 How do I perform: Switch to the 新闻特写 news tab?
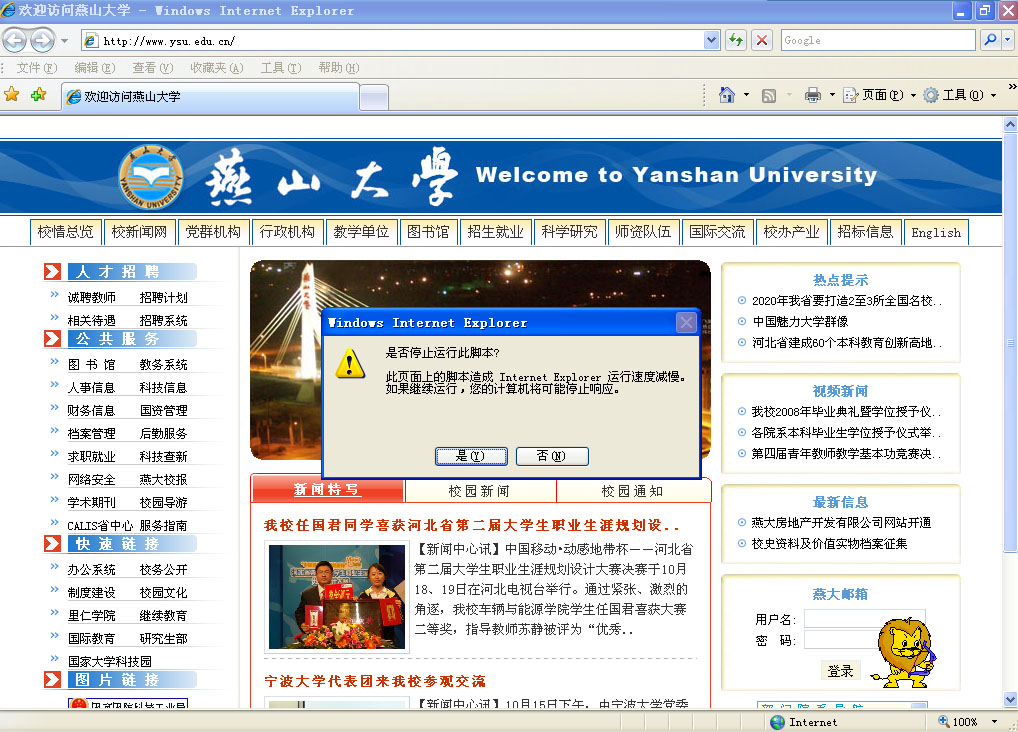pyautogui.click(x=327, y=490)
